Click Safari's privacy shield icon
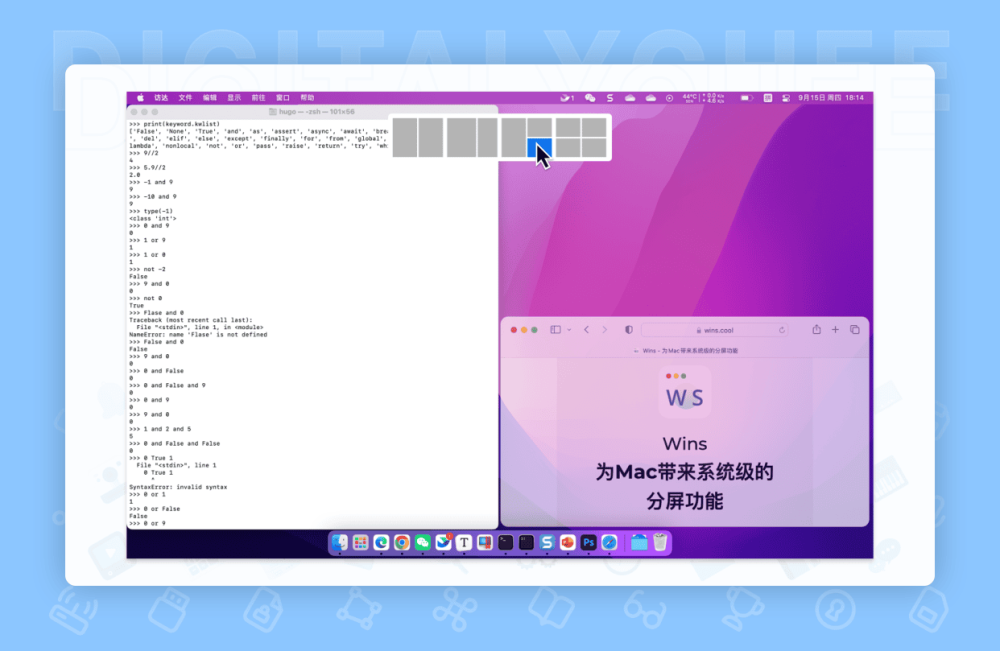 [629, 330]
